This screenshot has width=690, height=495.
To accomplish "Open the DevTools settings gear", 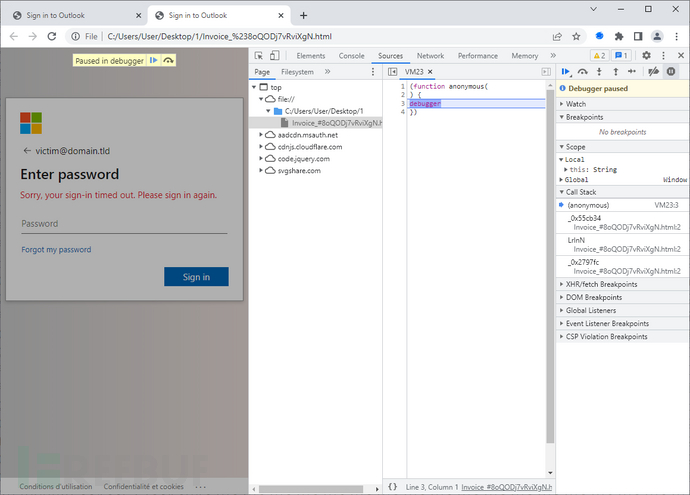I will point(646,55).
